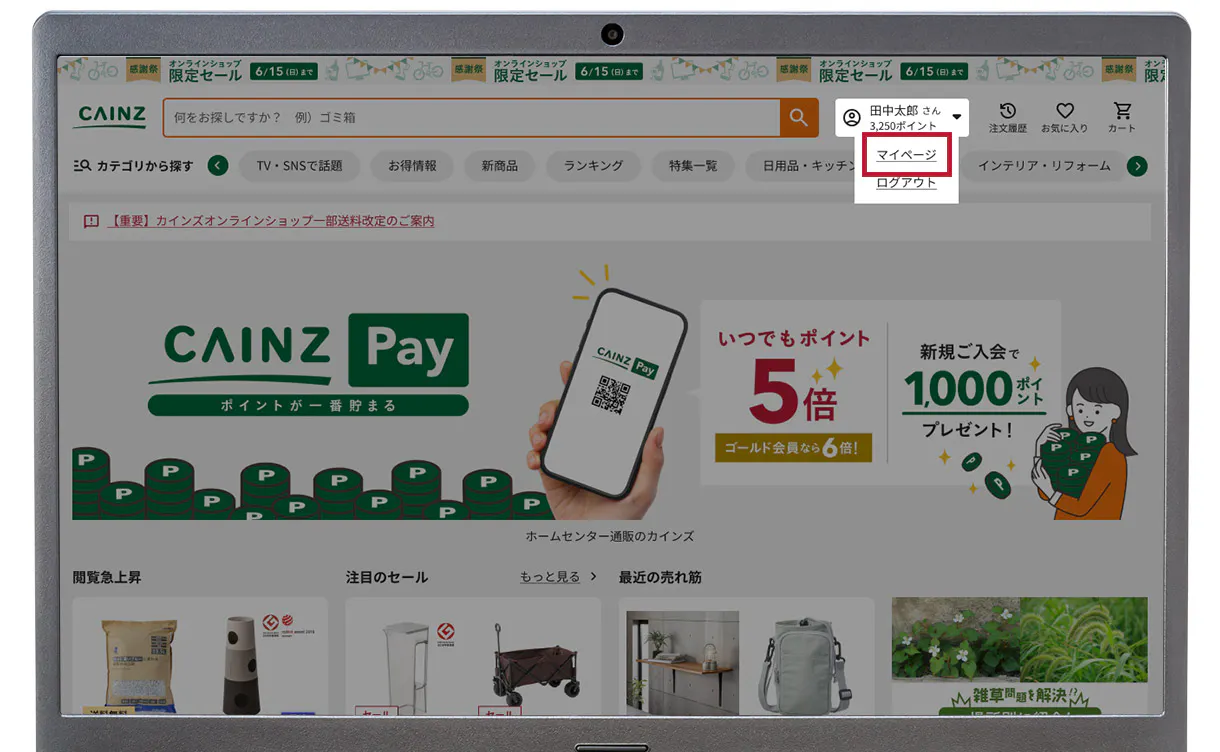Select マイページ from account menu

(x=906, y=155)
